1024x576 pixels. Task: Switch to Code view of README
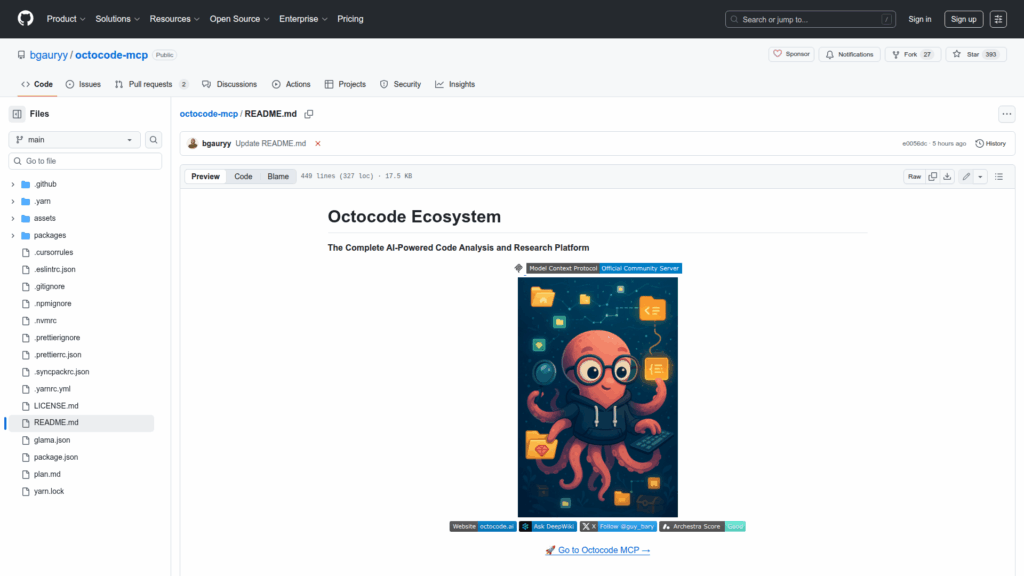(243, 176)
